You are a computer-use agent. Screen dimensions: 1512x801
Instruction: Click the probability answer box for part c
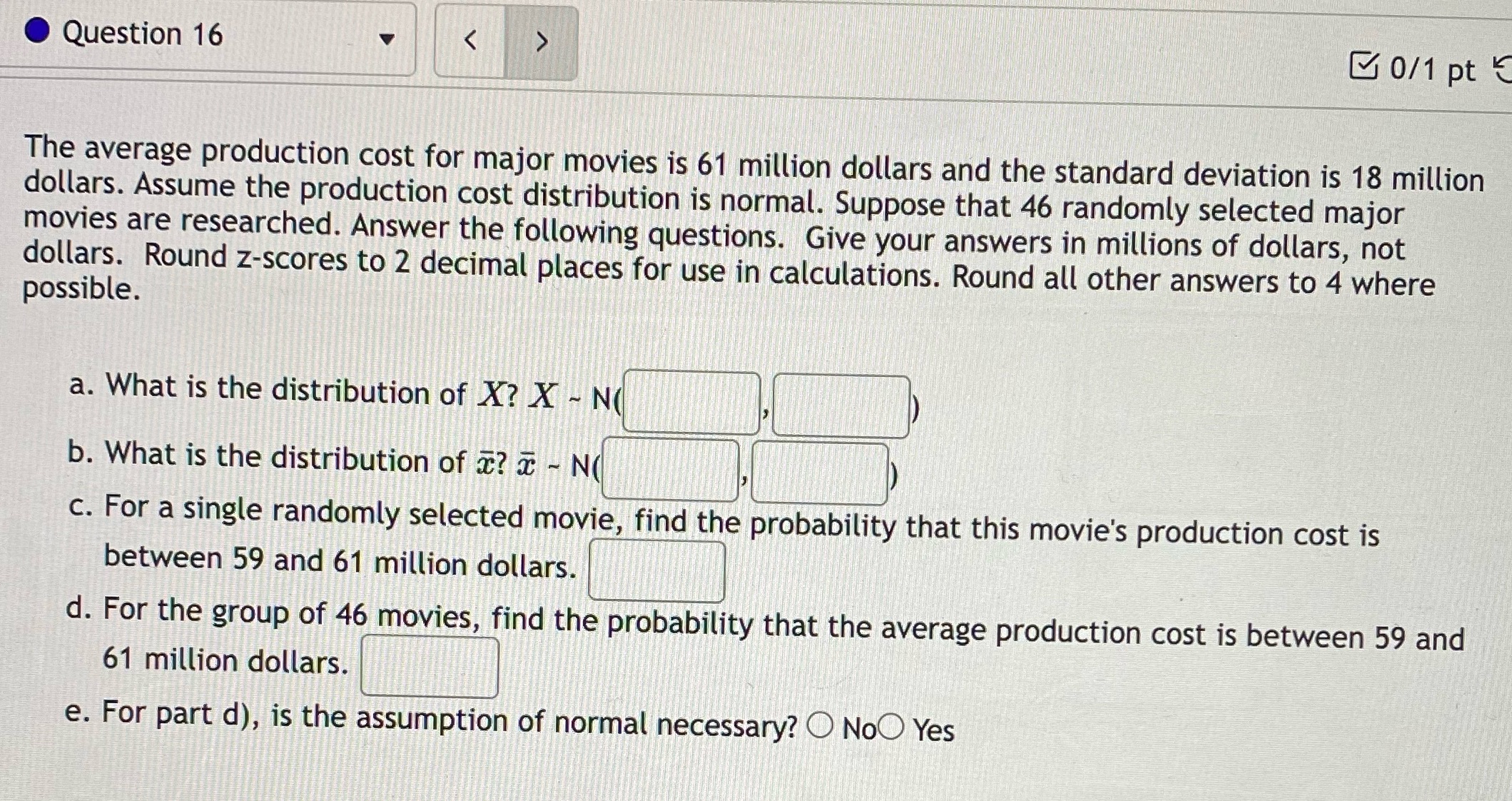click(x=656, y=569)
